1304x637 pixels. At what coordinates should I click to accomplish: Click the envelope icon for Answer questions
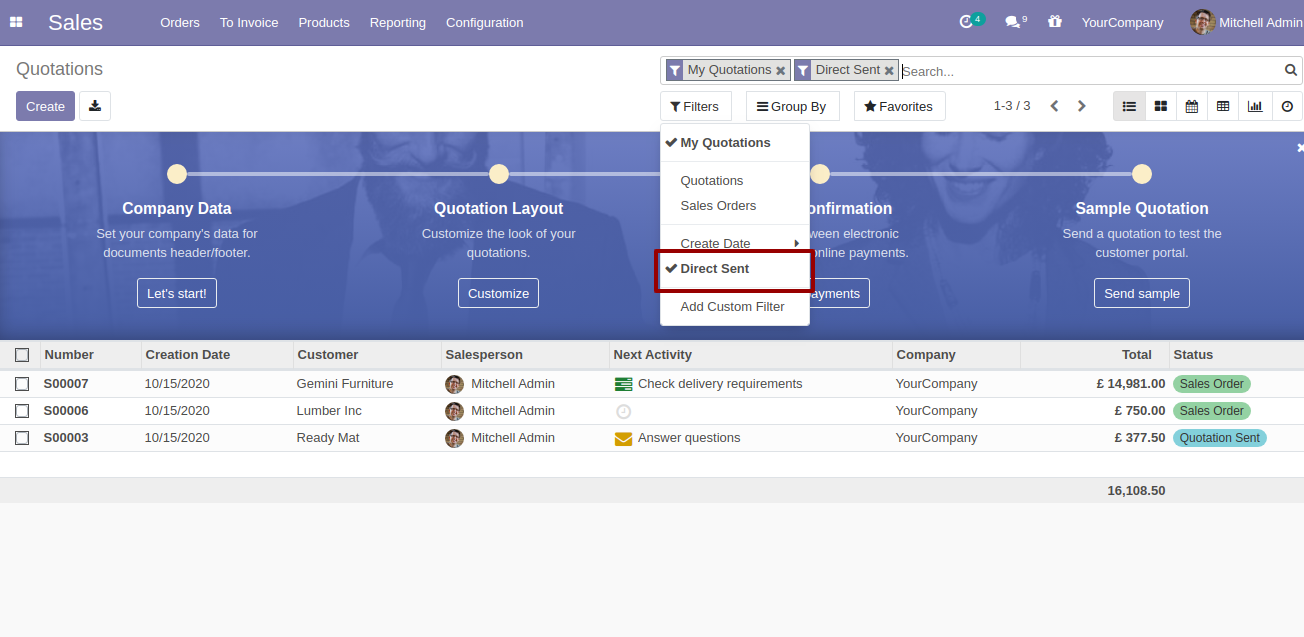click(623, 438)
